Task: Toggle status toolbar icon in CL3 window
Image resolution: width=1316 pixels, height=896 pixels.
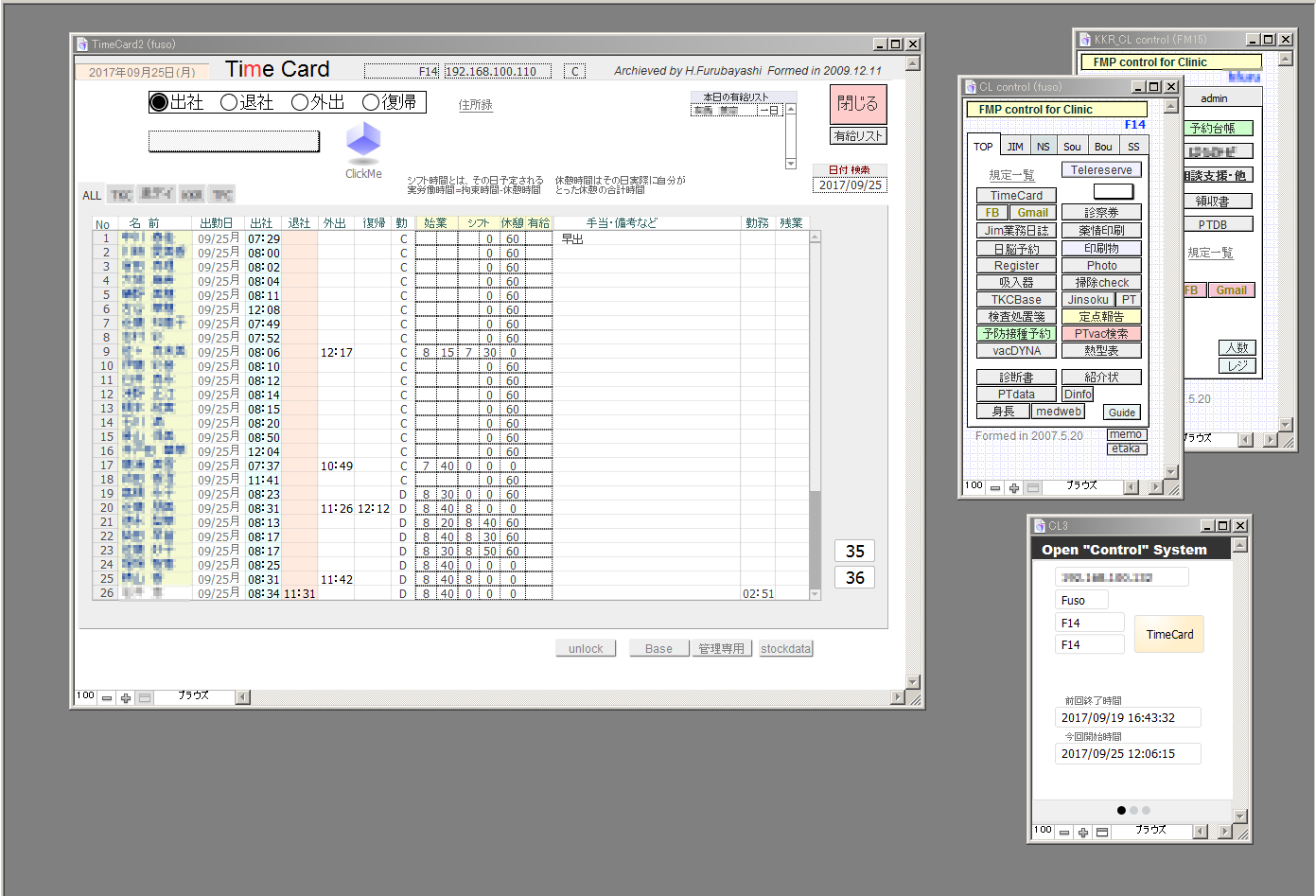Action: [x=1102, y=833]
